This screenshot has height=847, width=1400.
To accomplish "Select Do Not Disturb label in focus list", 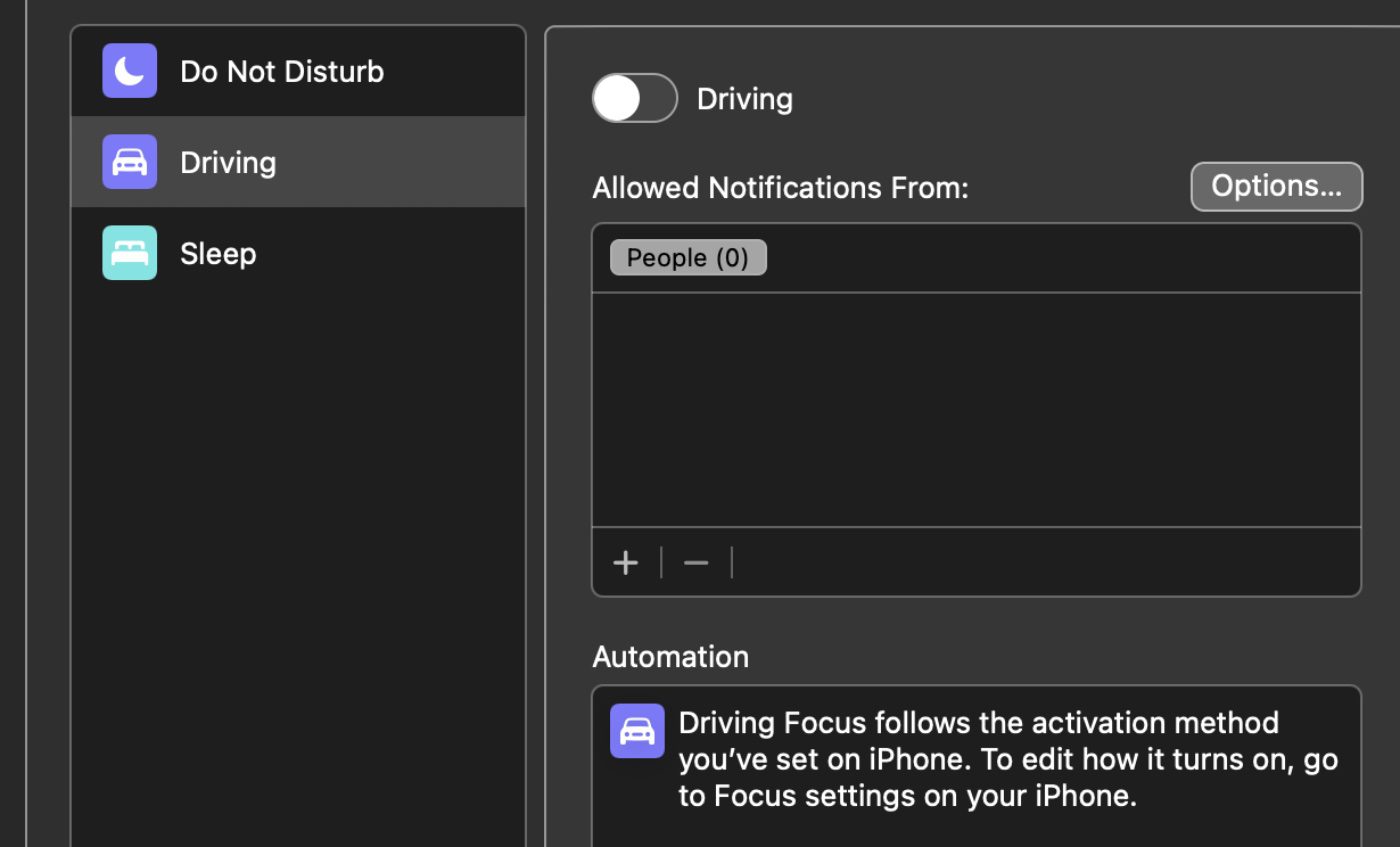I will (282, 72).
